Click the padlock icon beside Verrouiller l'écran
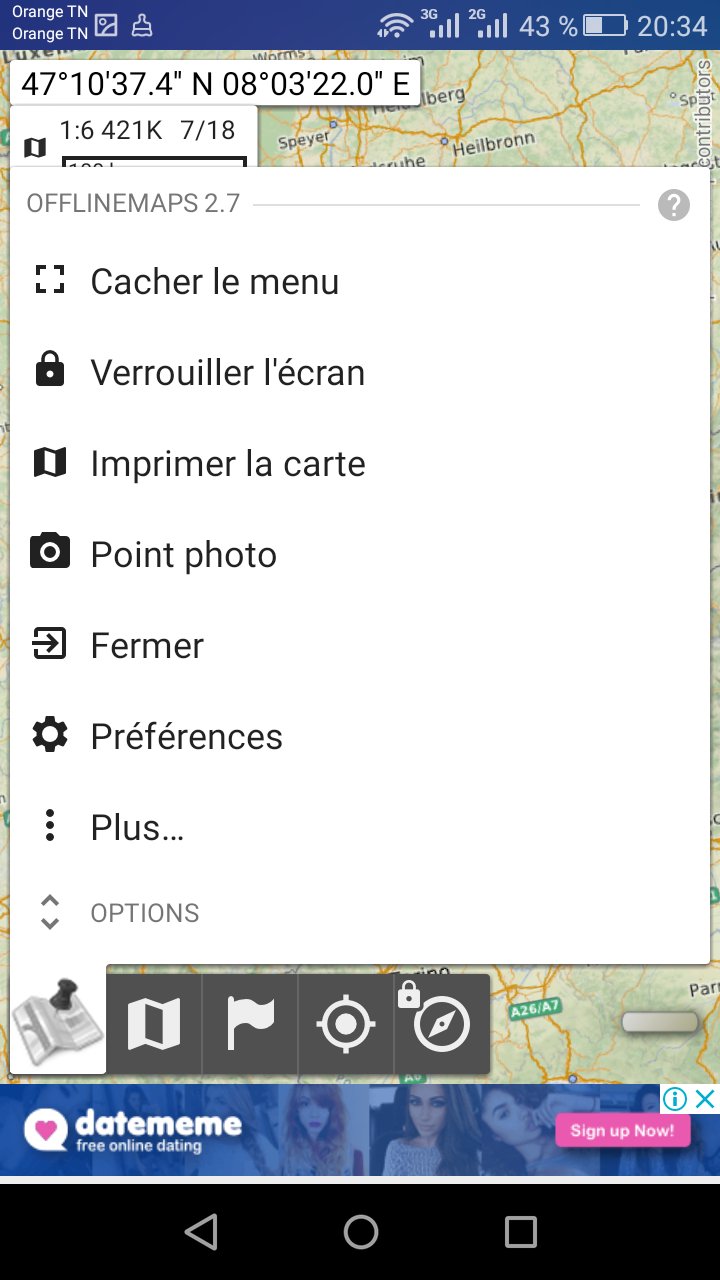The image size is (720, 1280). point(49,371)
